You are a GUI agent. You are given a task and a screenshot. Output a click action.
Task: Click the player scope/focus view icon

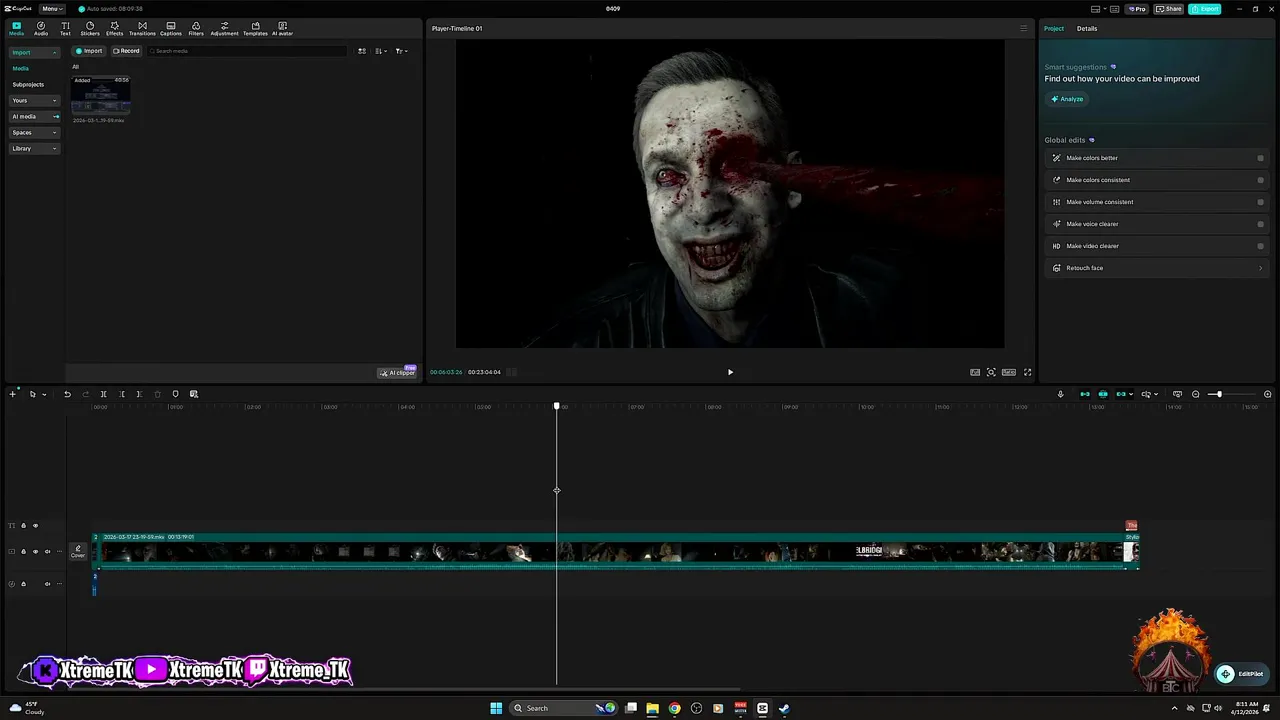(x=991, y=372)
